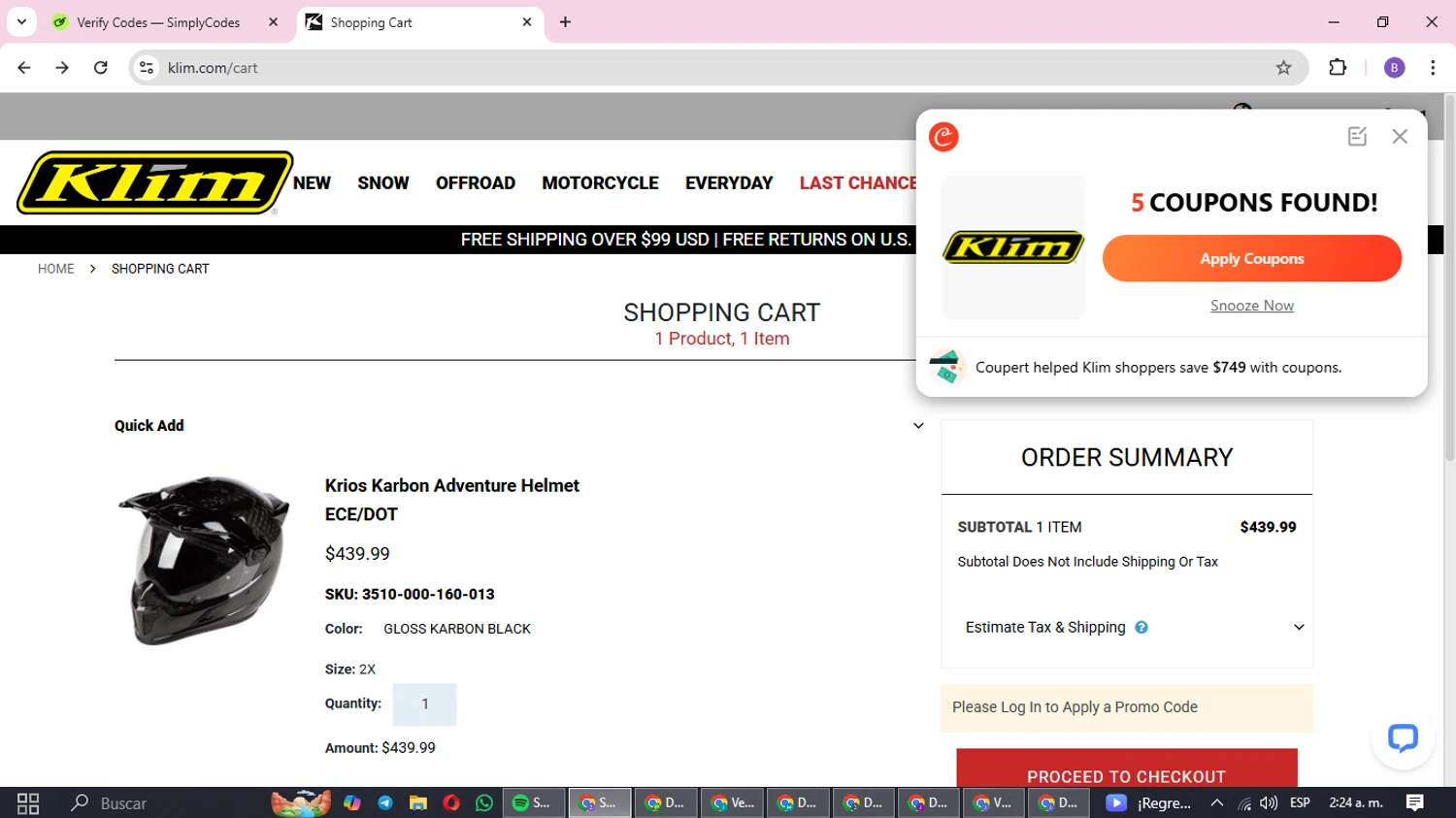The width and height of the screenshot is (1456, 818).
Task: Click the quantity input field
Action: click(424, 704)
